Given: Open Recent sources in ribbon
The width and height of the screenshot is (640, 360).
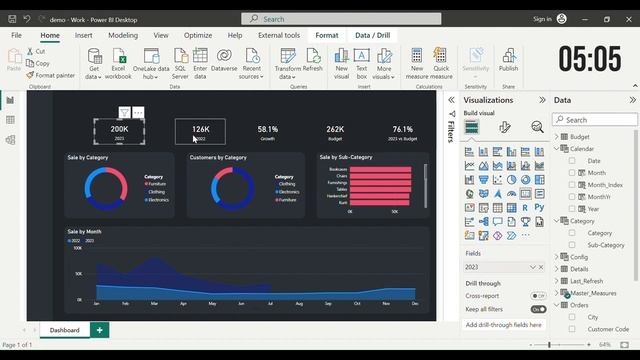Looking at the screenshot, I should click(x=251, y=64).
